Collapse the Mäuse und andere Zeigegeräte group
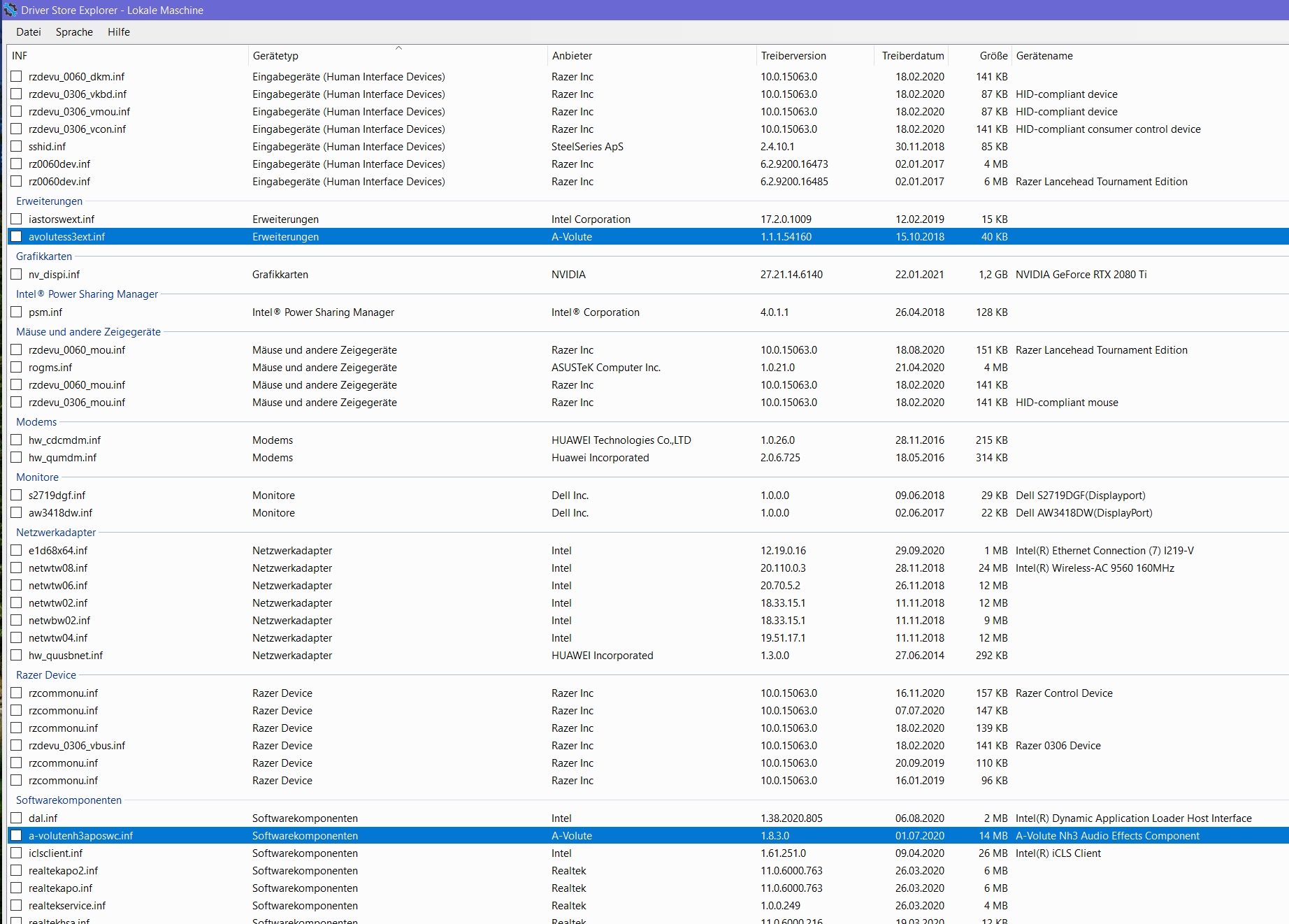Viewport: 1289px width, 924px height. pos(88,332)
